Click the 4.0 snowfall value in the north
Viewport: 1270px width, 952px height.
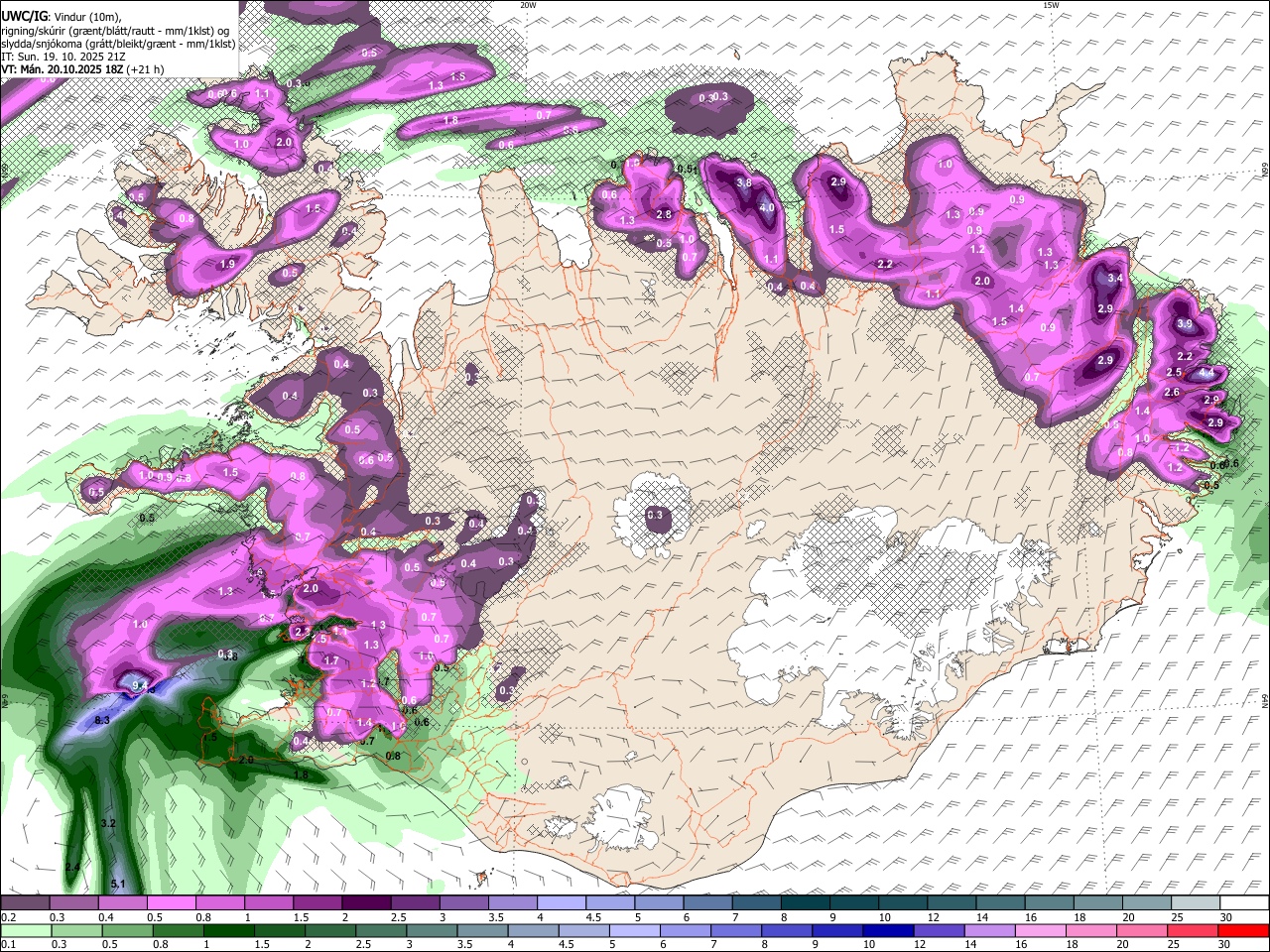tap(766, 208)
